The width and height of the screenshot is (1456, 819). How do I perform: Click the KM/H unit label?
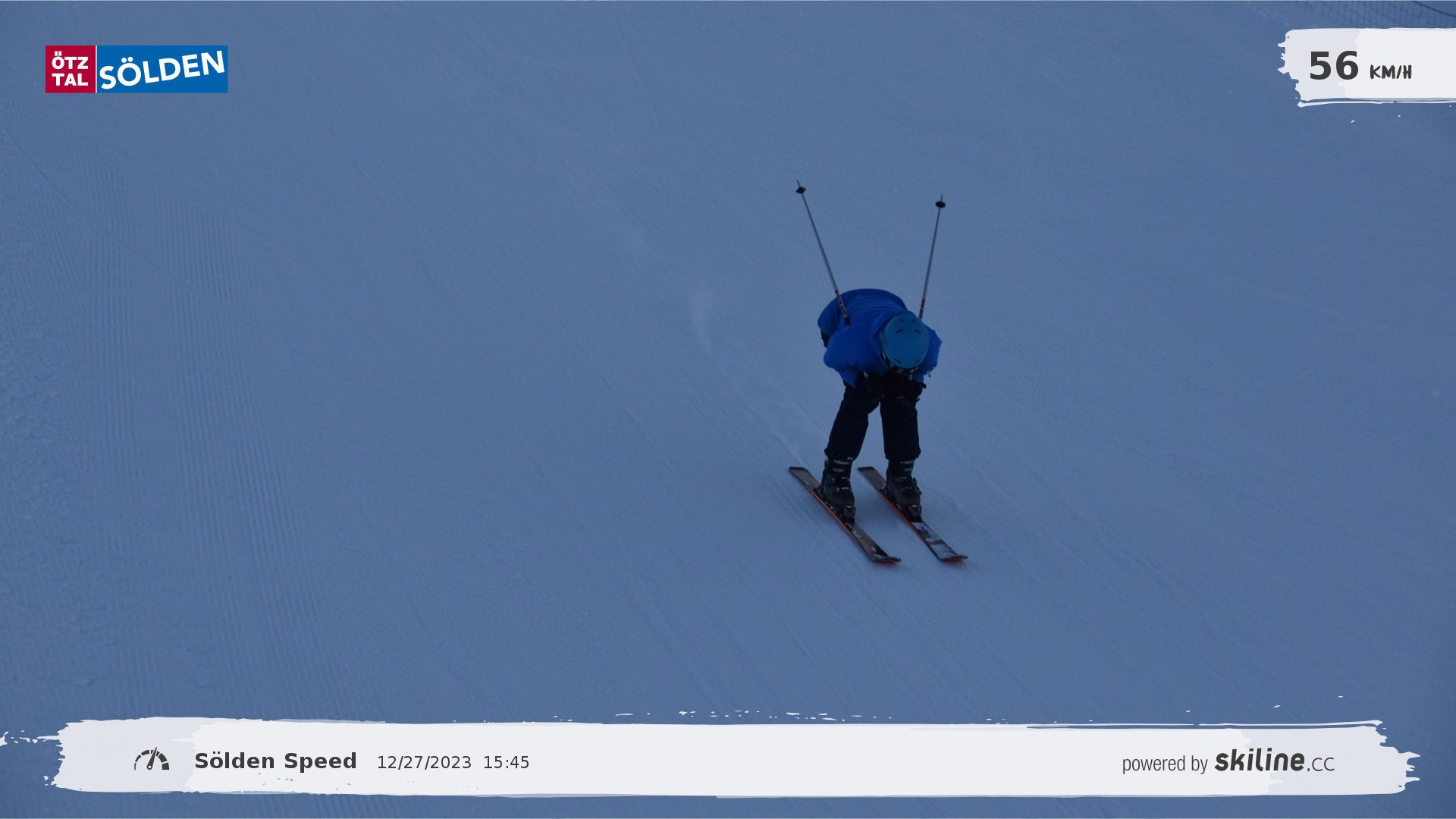1390,73
